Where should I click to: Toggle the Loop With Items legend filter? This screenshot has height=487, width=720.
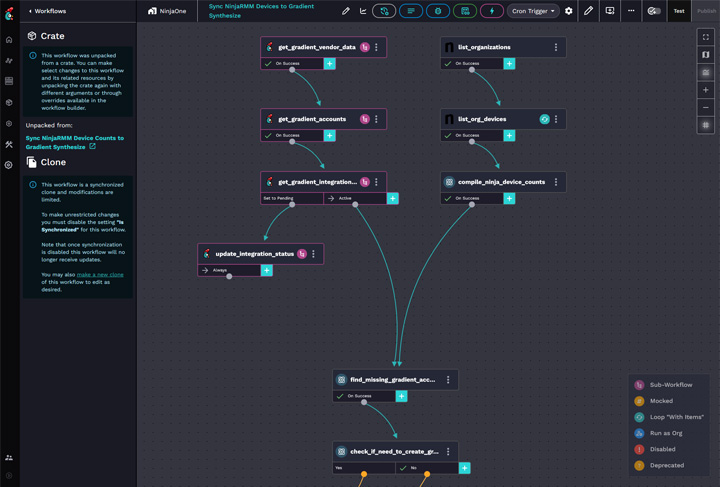pyautogui.click(x=640, y=417)
